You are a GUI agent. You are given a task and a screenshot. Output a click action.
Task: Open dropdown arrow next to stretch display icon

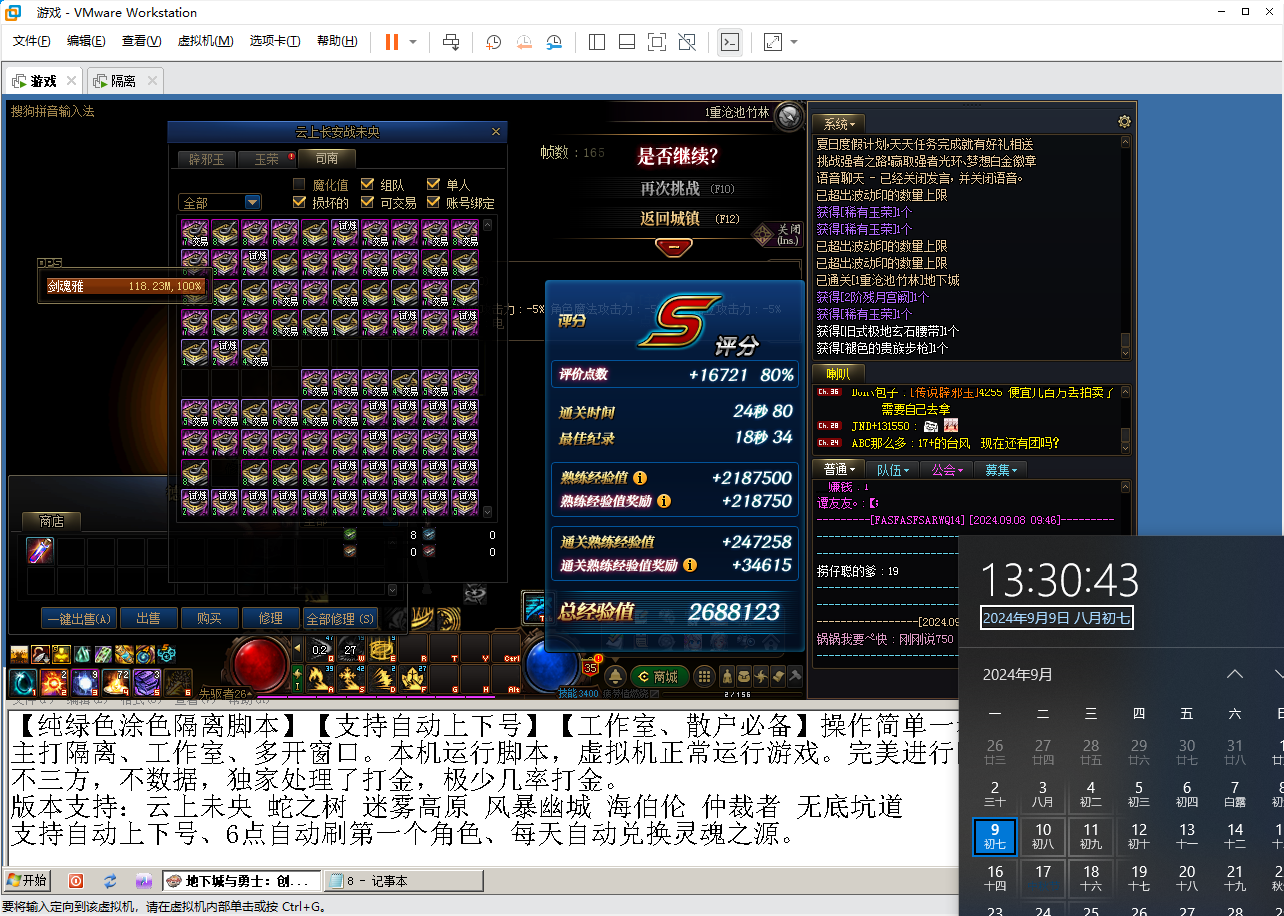tap(794, 42)
